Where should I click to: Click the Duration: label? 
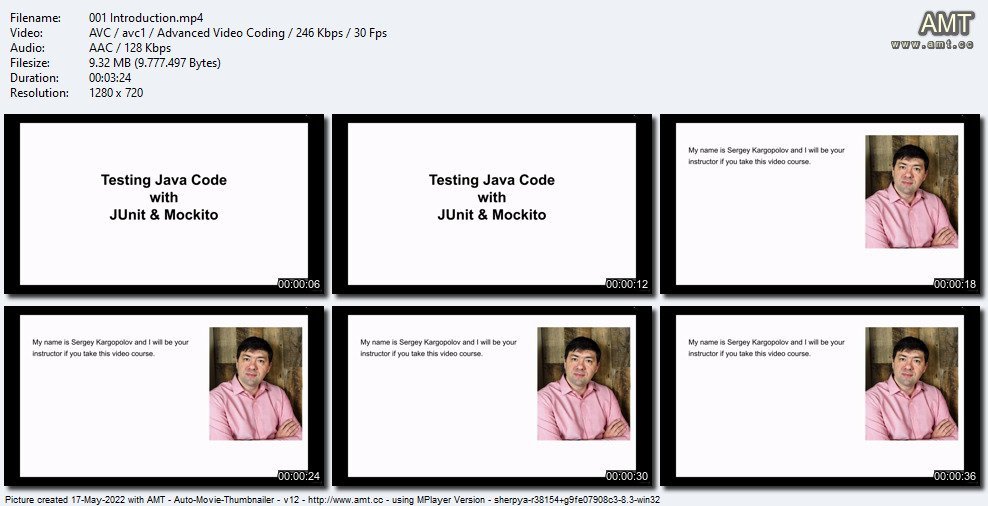(x=35, y=78)
